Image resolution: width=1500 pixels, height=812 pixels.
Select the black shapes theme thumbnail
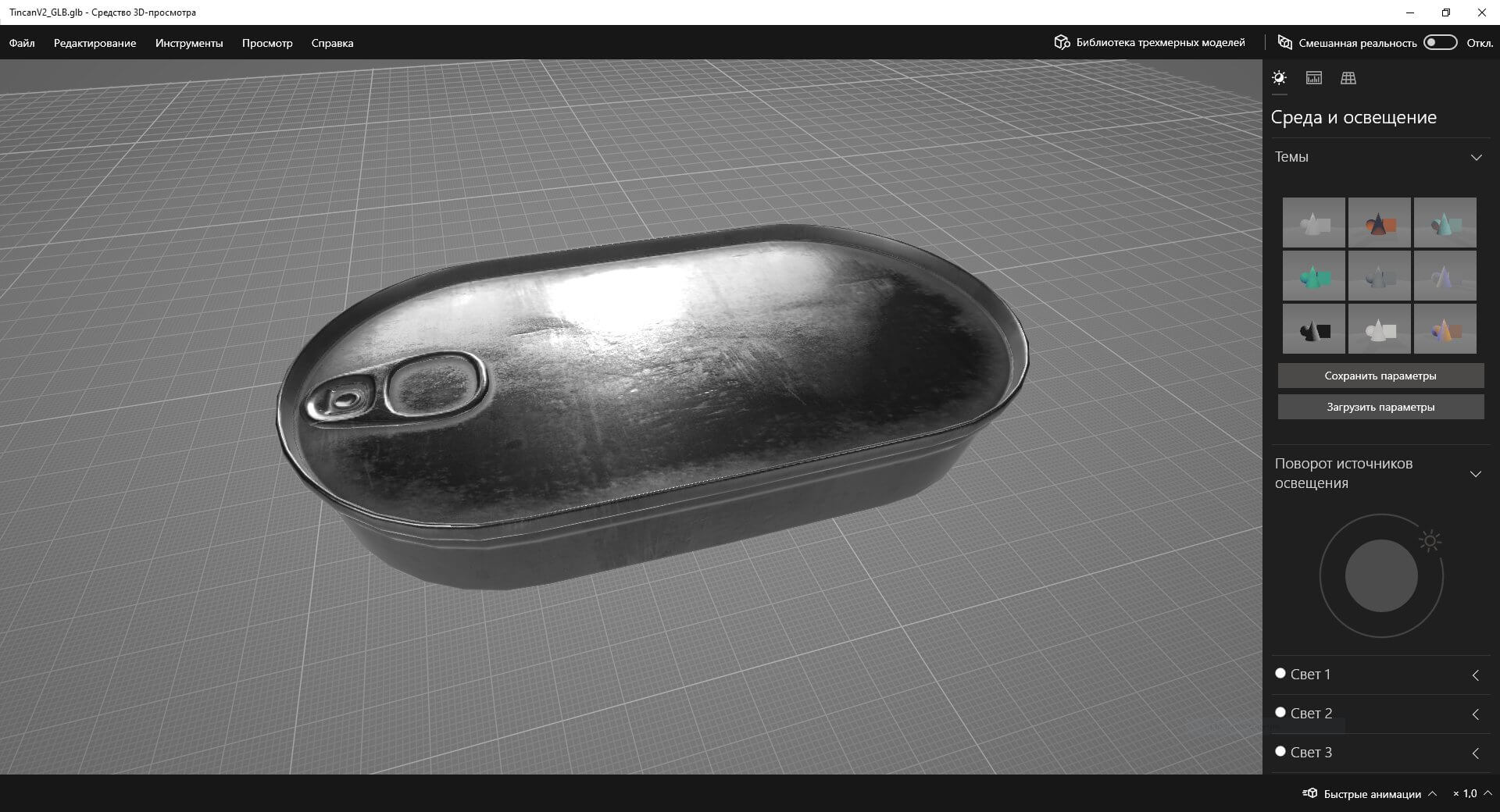[1314, 329]
